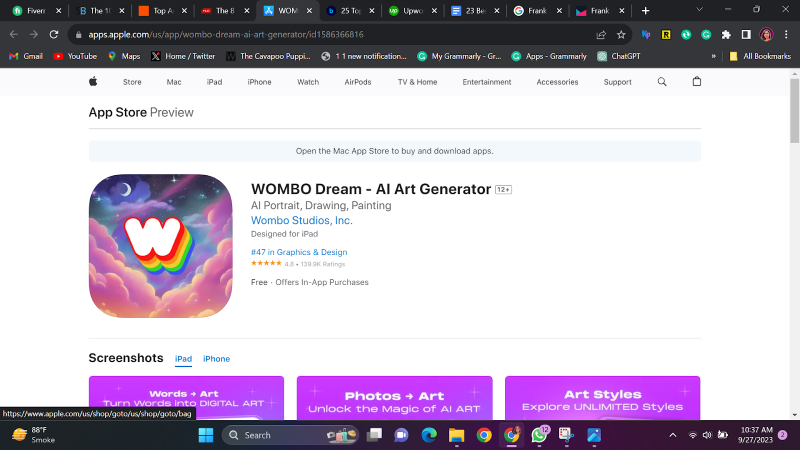
Task: Open the Apple site search icon
Action: [661, 82]
